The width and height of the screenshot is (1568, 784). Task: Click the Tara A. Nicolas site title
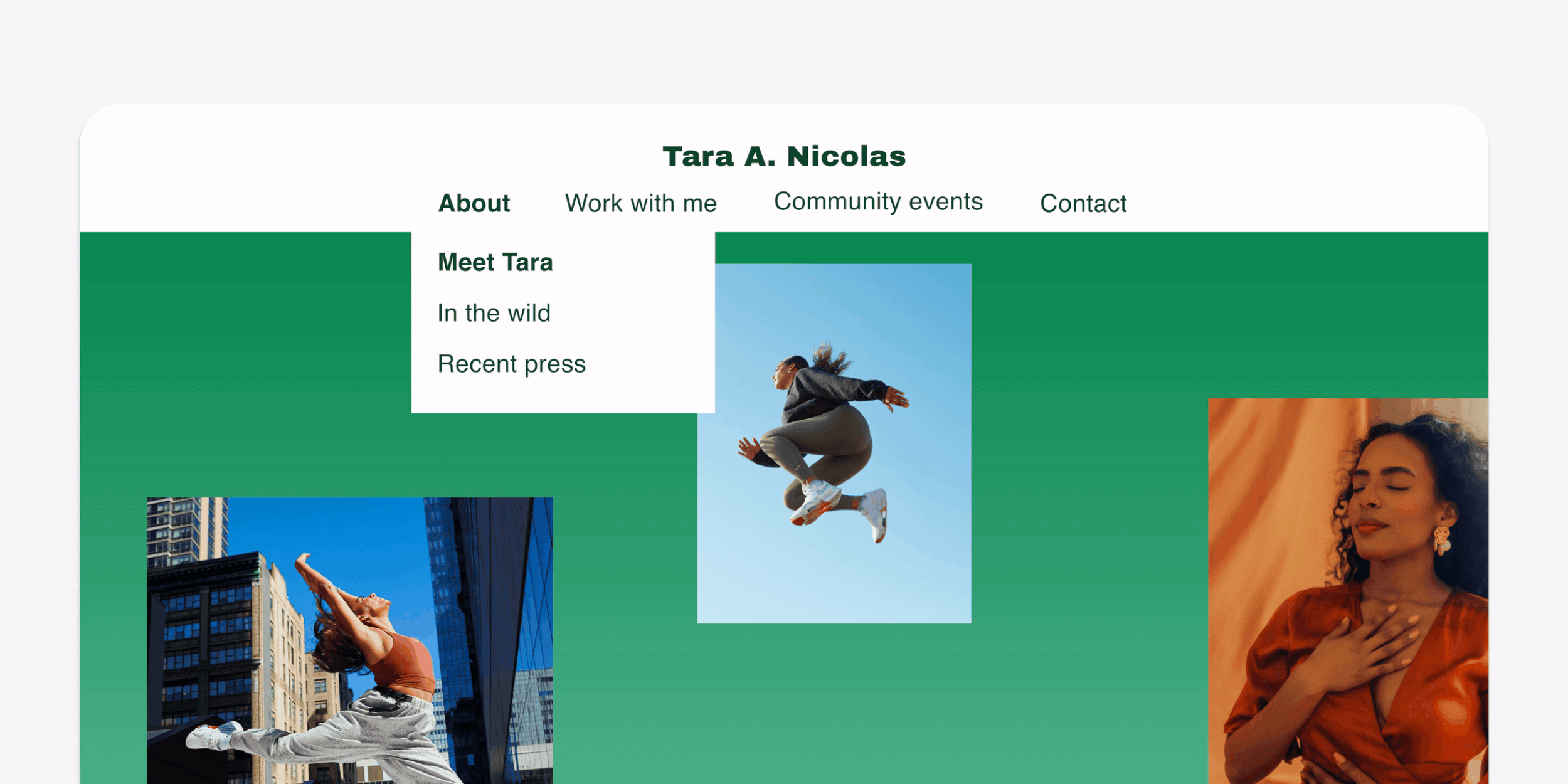(x=784, y=156)
